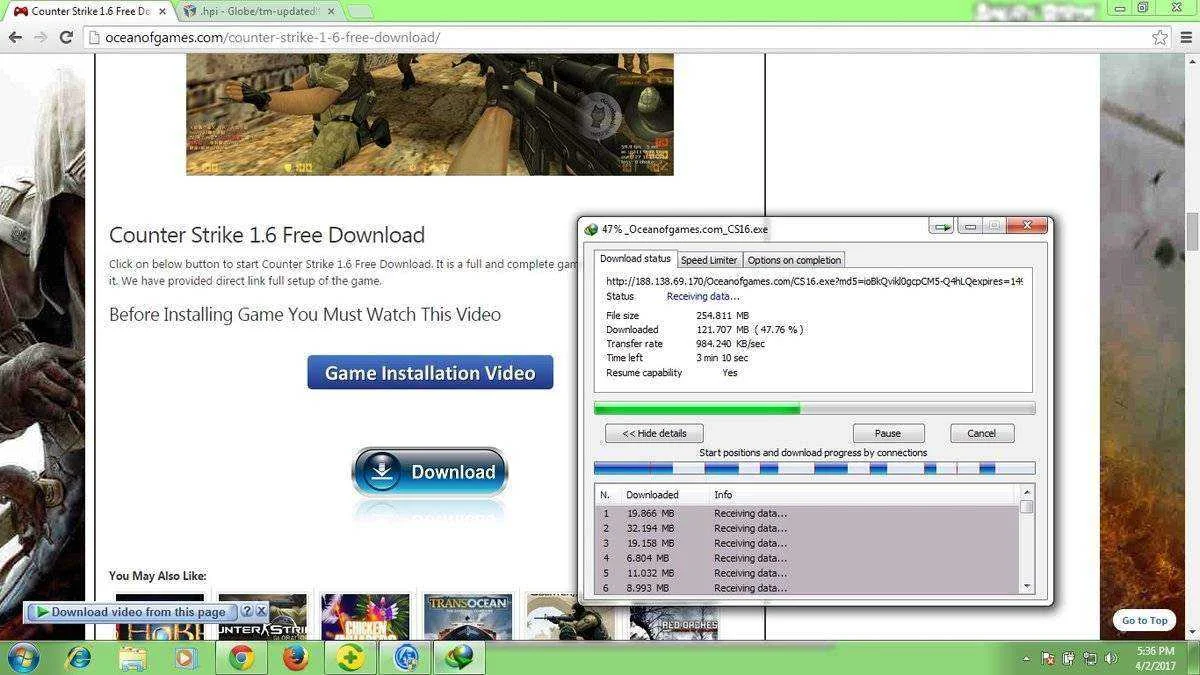
Task: Click the IDM icon in the download dialog title
Action: (591, 229)
